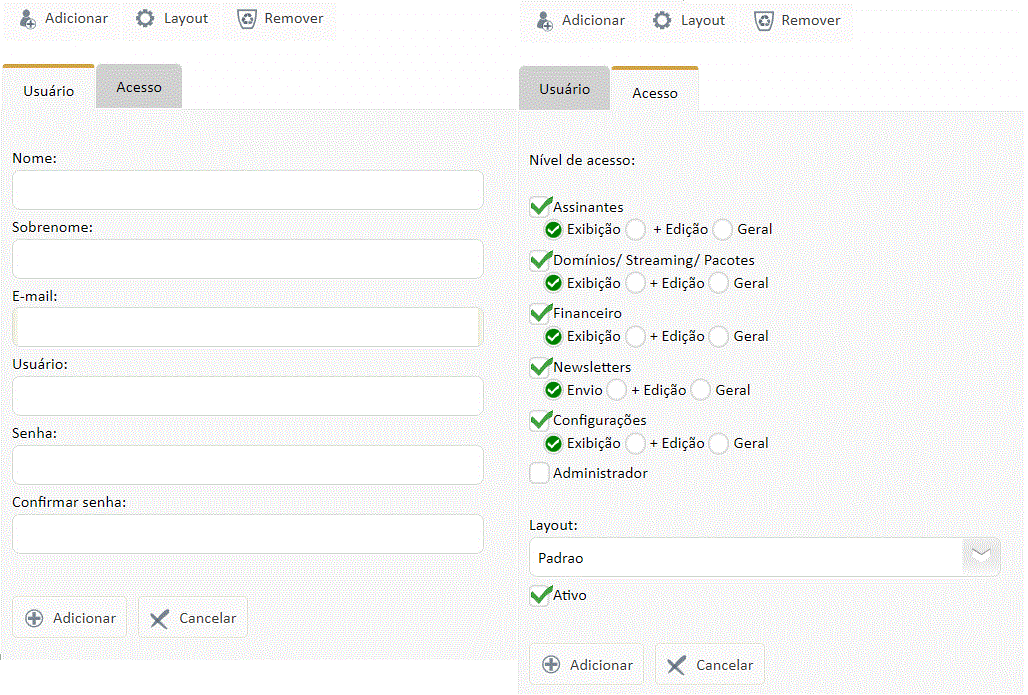Click the Layout gear icon in the right panel toolbar
The height and width of the screenshot is (695, 1028).
662,20
